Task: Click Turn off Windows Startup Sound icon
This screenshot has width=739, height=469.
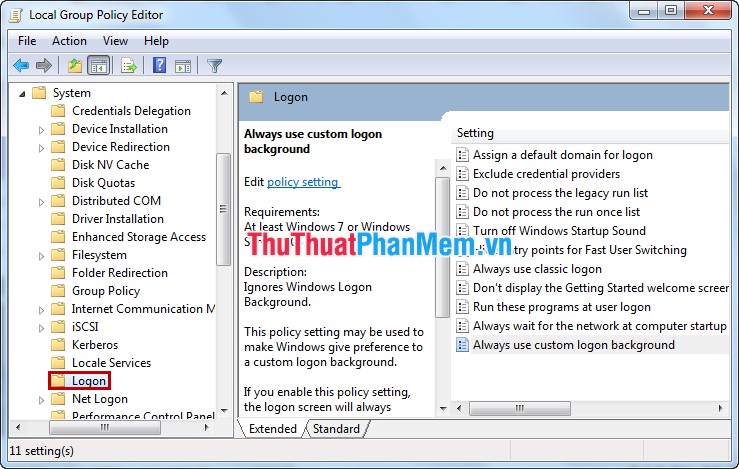Action: pyautogui.click(x=462, y=230)
